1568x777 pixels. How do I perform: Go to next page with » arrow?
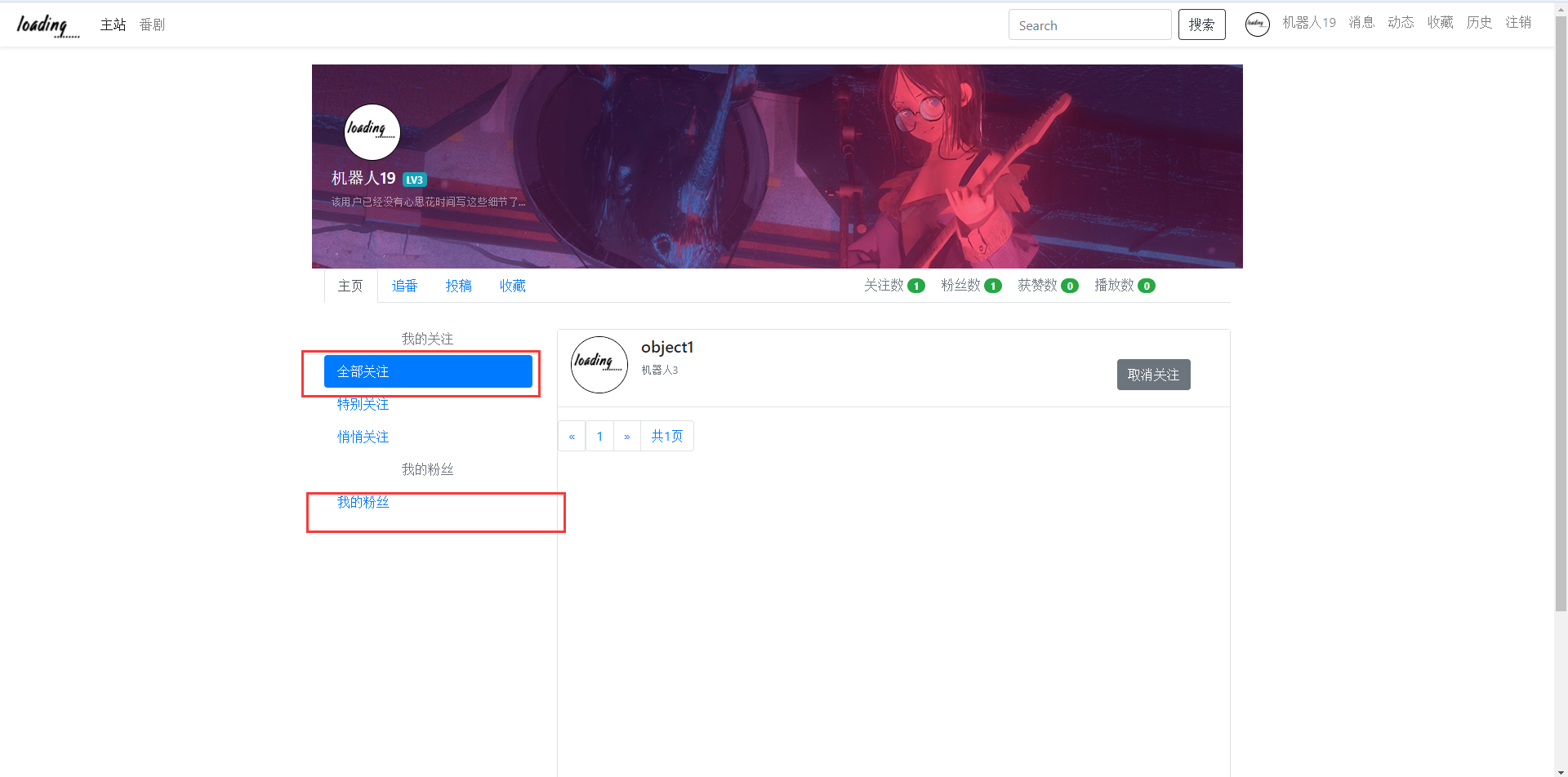[627, 436]
